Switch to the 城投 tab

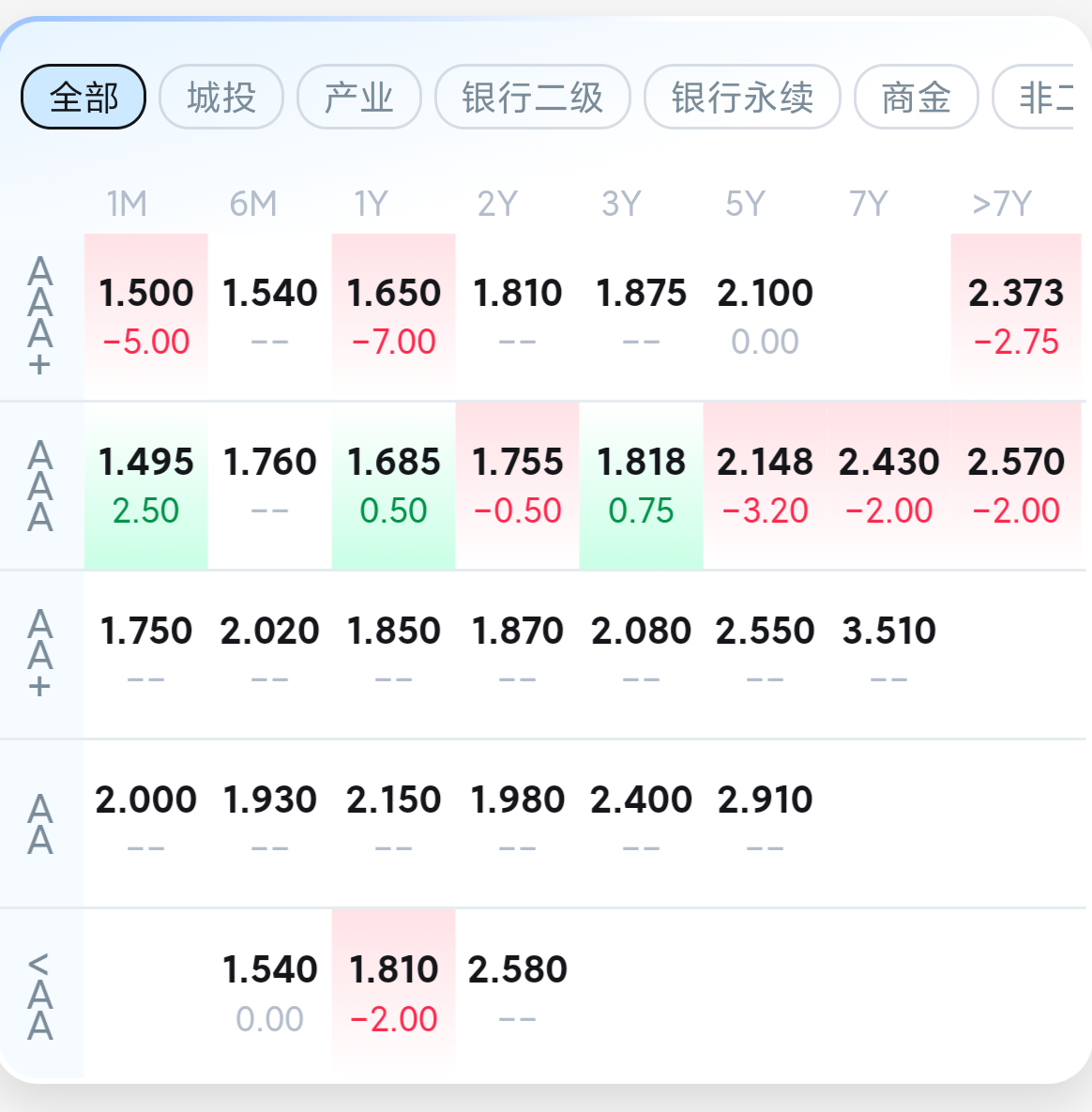221,97
